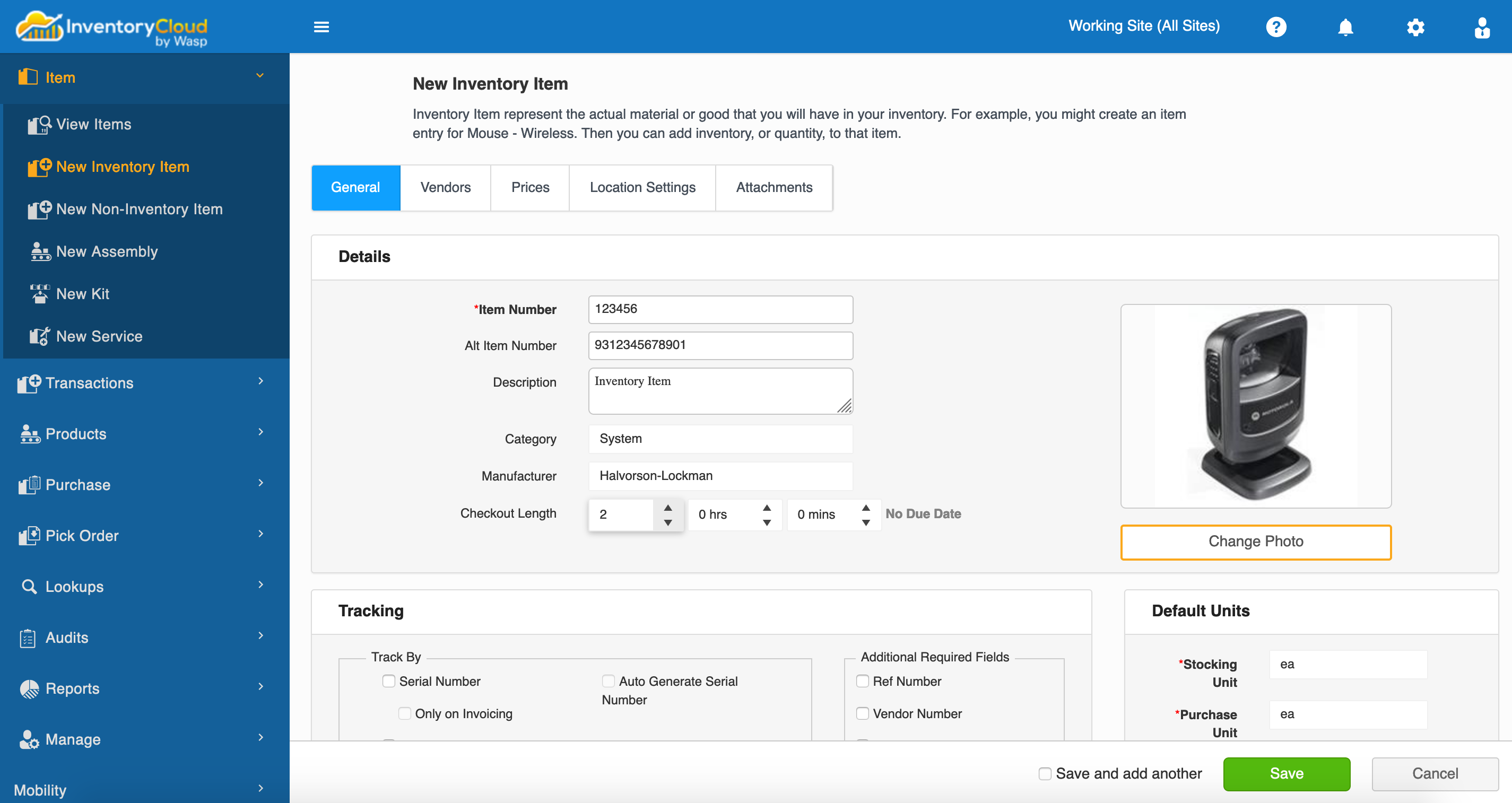Click the green Save button
Viewport: 1512px width, 803px height.
click(x=1286, y=774)
